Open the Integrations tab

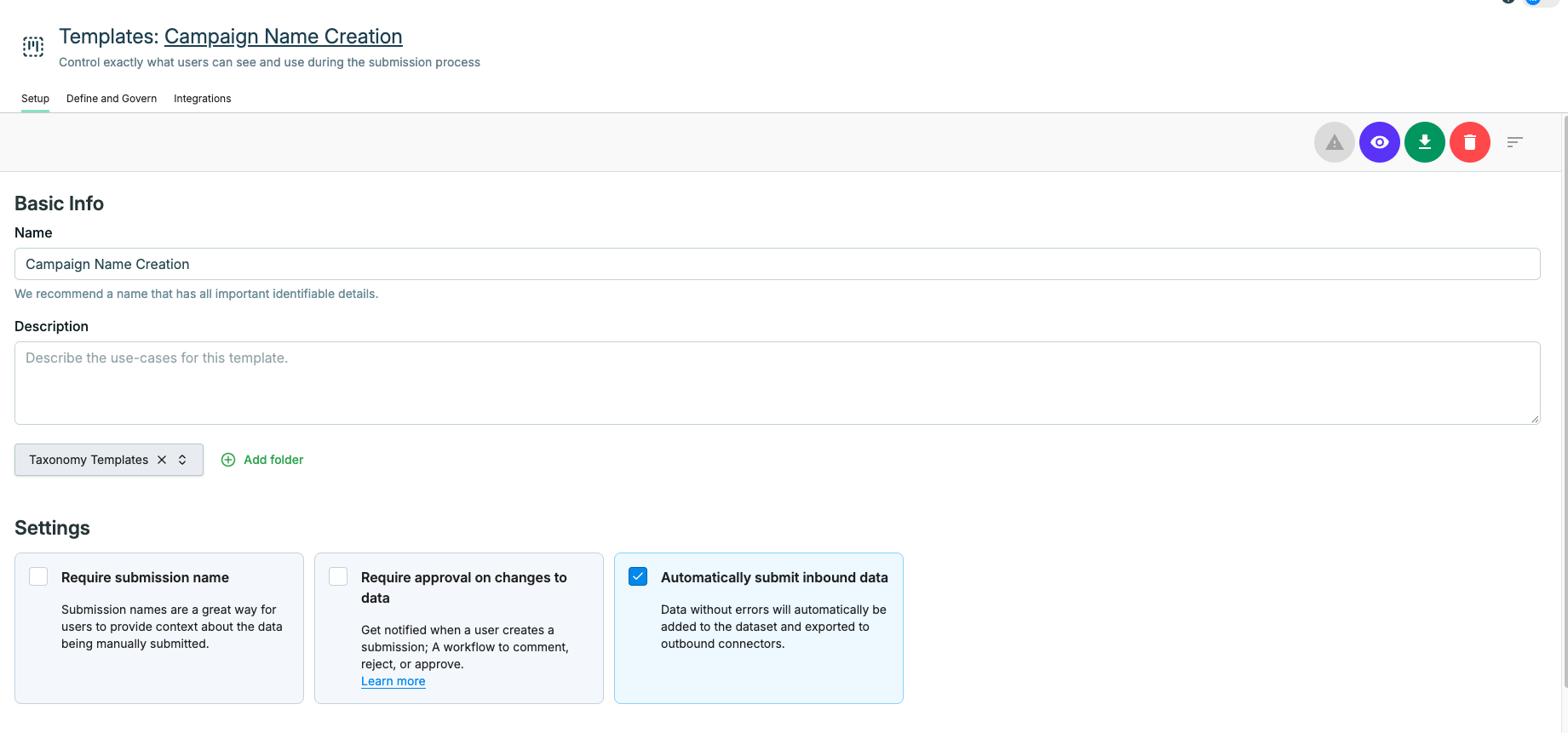(203, 99)
